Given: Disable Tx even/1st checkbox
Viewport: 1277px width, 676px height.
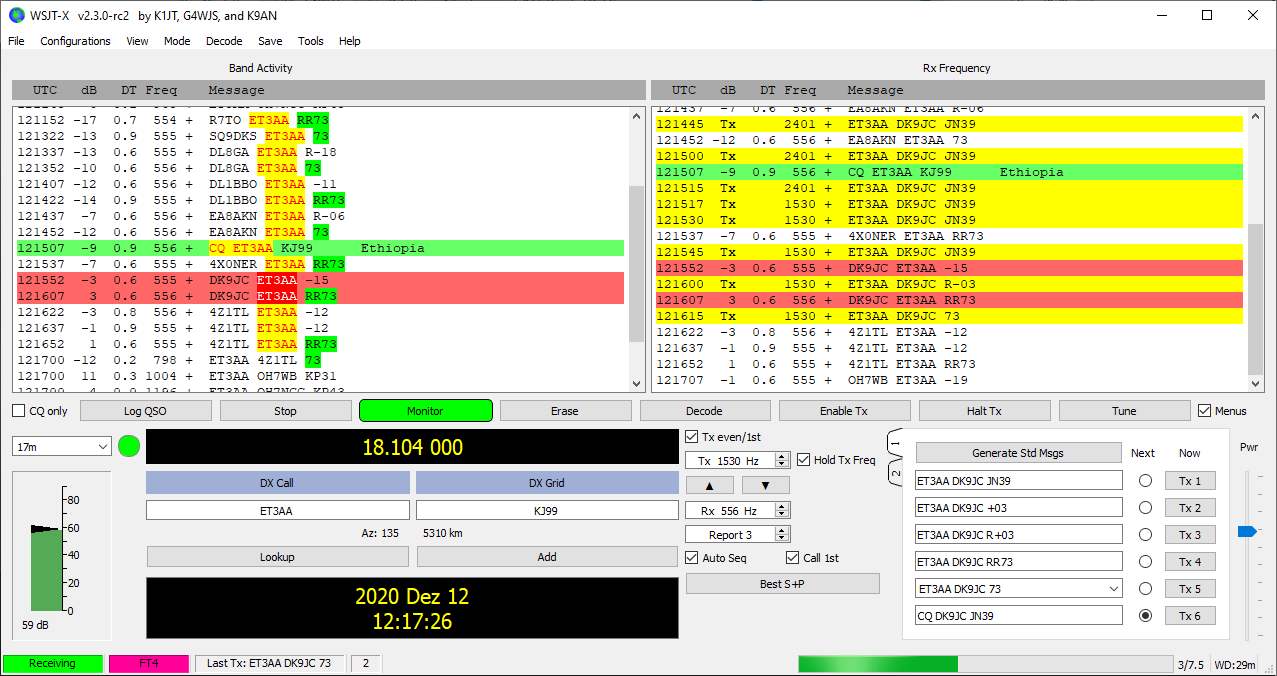Looking at the screenshot, I should point(692,437).
